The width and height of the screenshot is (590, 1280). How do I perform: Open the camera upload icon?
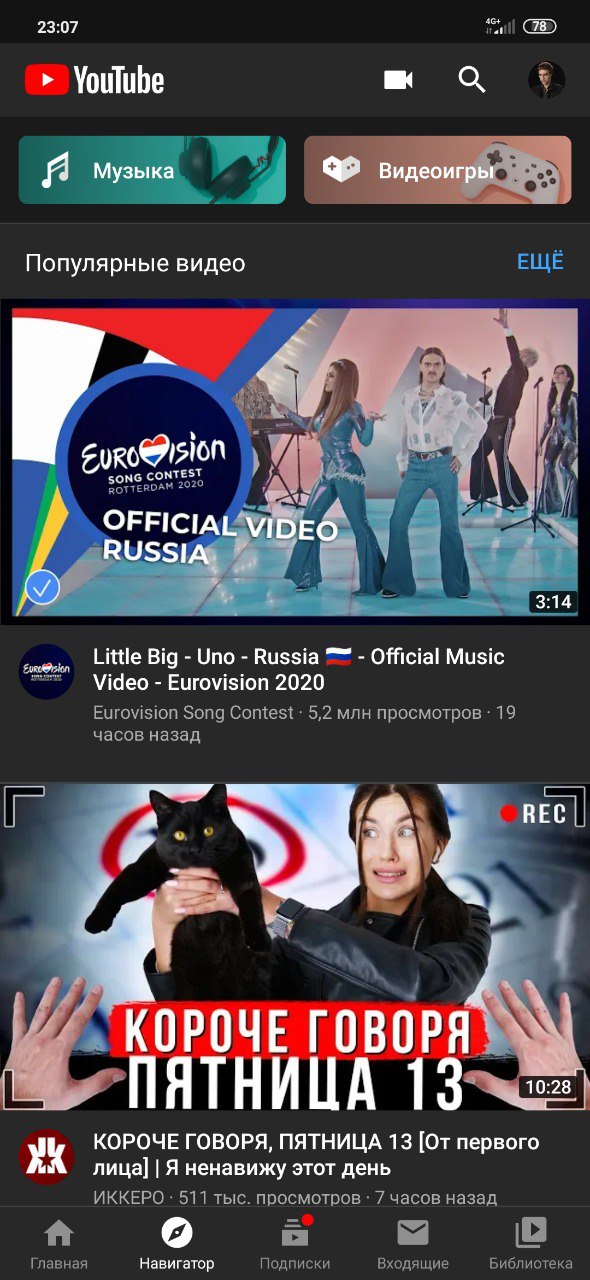[x=398, y=80]
